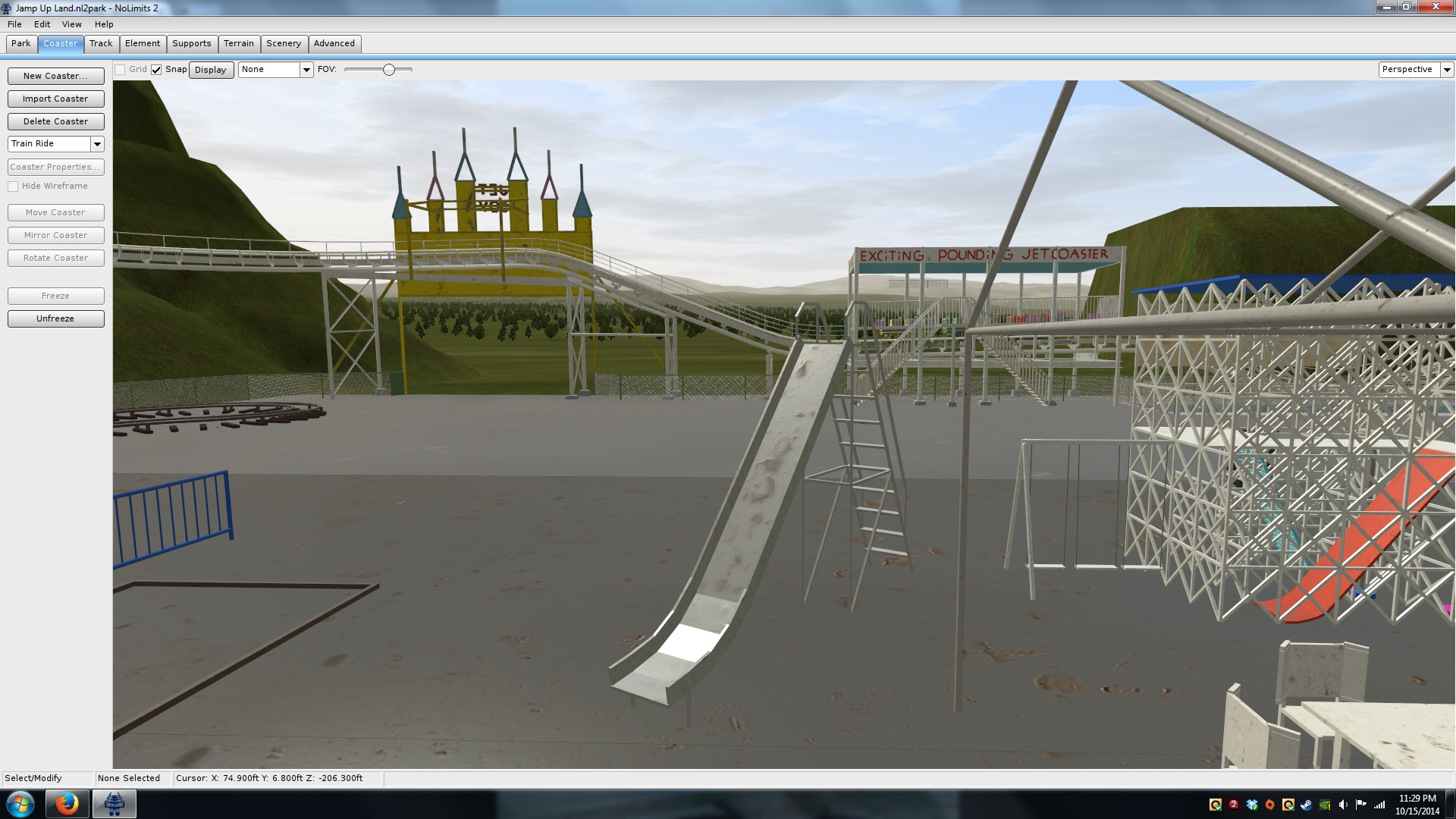This screenshot has width=1456, height=819.
Task: Open the Edit menu
Action: coord(42,24)
